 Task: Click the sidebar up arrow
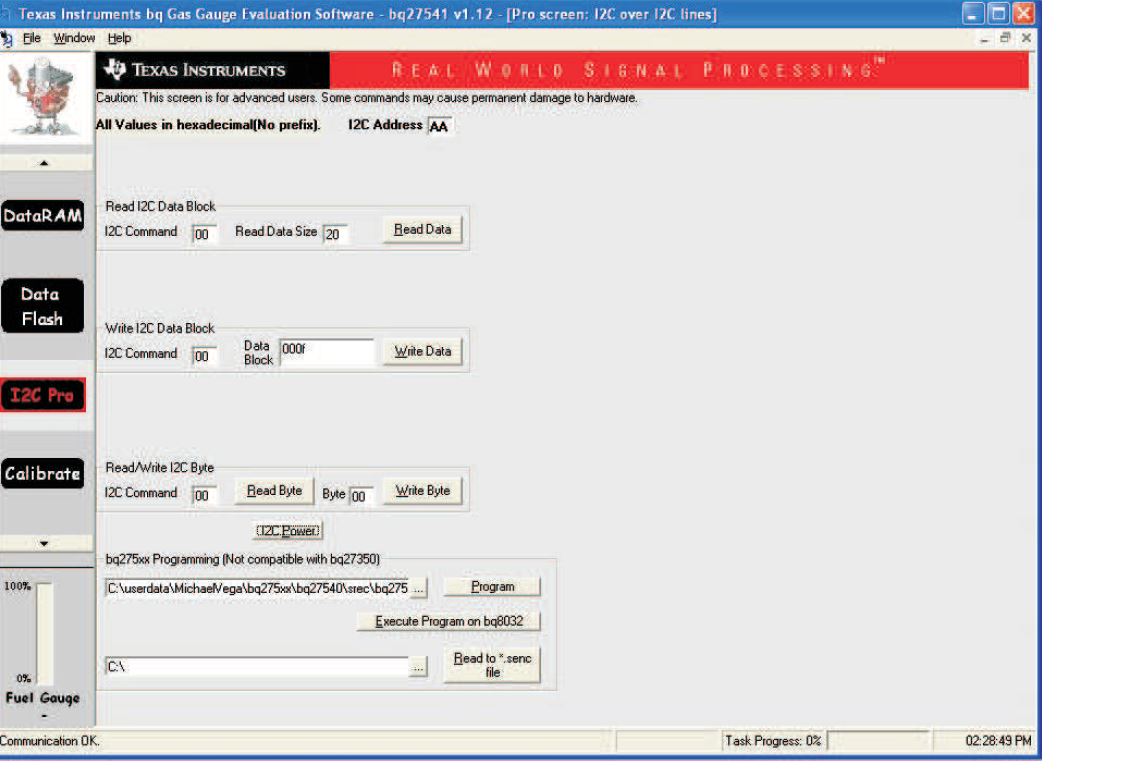point(44,163)
